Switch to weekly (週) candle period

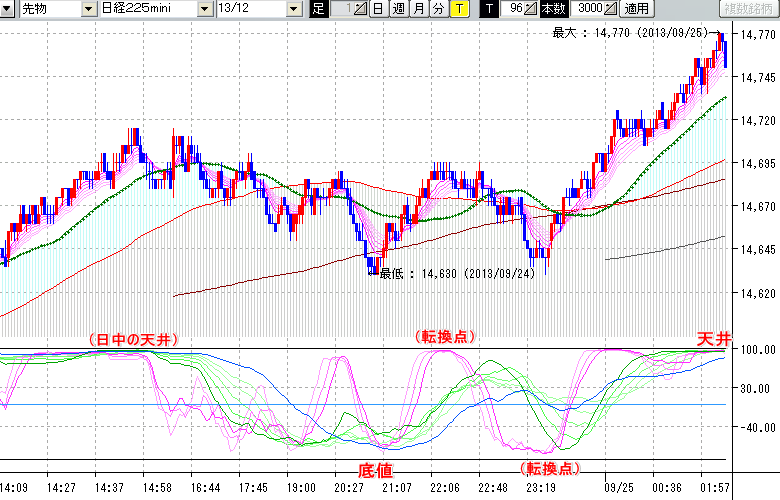pyautogui.click(x=398, y=9)
